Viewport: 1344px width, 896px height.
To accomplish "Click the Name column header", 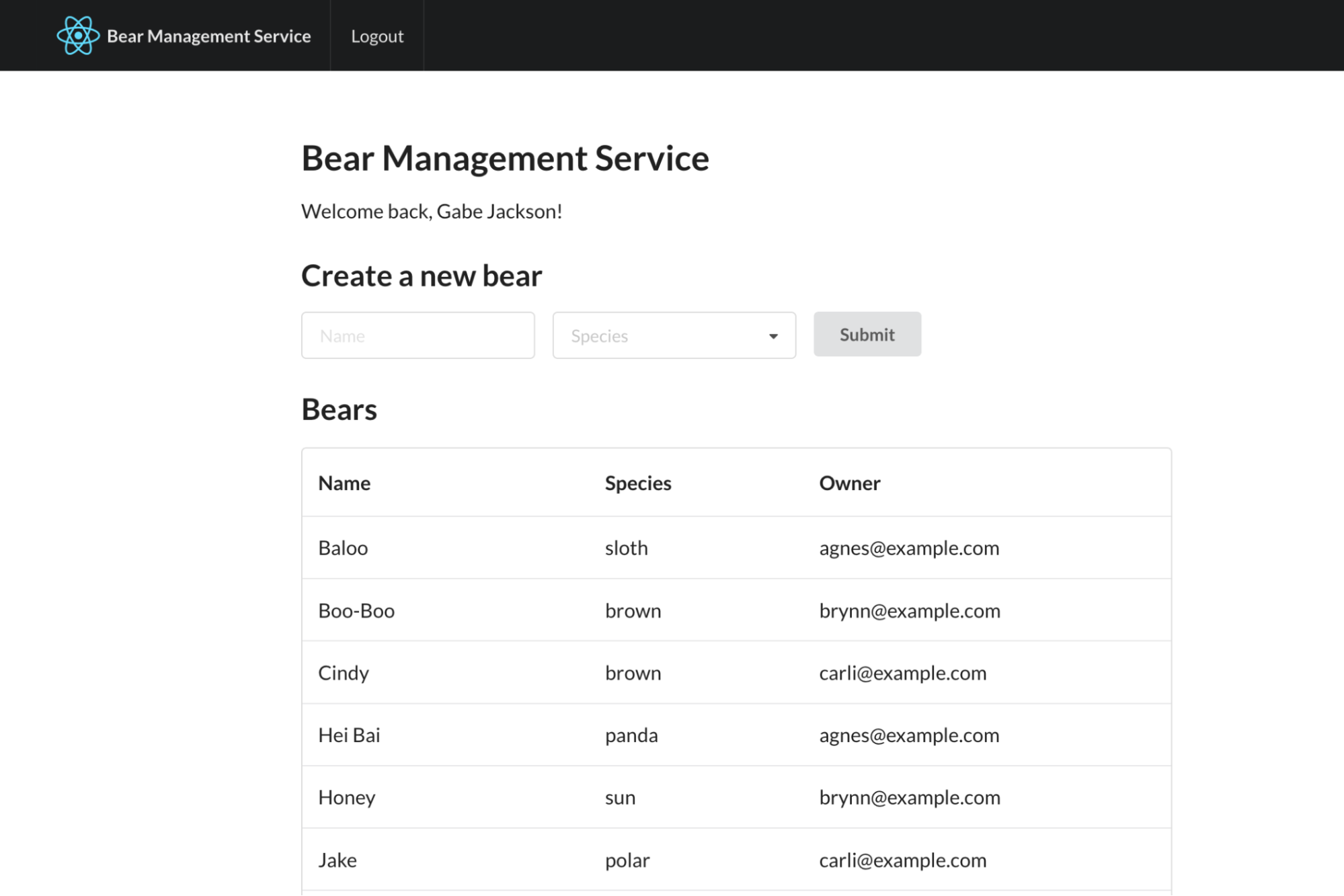I will click(344, 483).
